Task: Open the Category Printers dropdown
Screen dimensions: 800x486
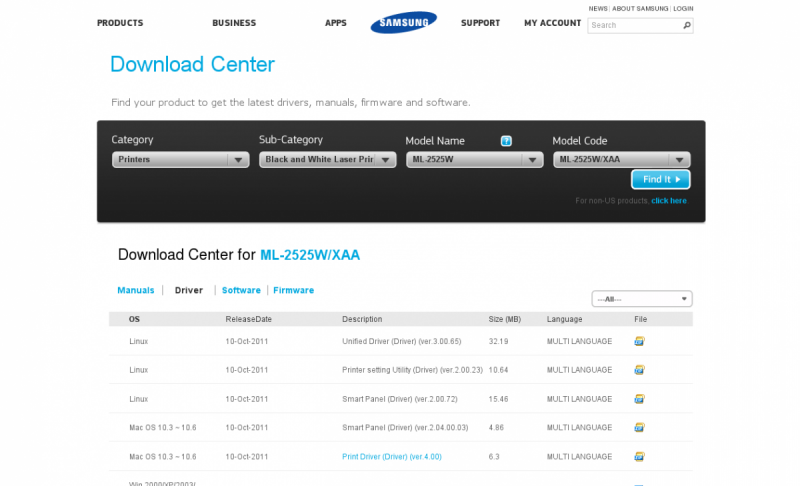Action: pos(181,160)
